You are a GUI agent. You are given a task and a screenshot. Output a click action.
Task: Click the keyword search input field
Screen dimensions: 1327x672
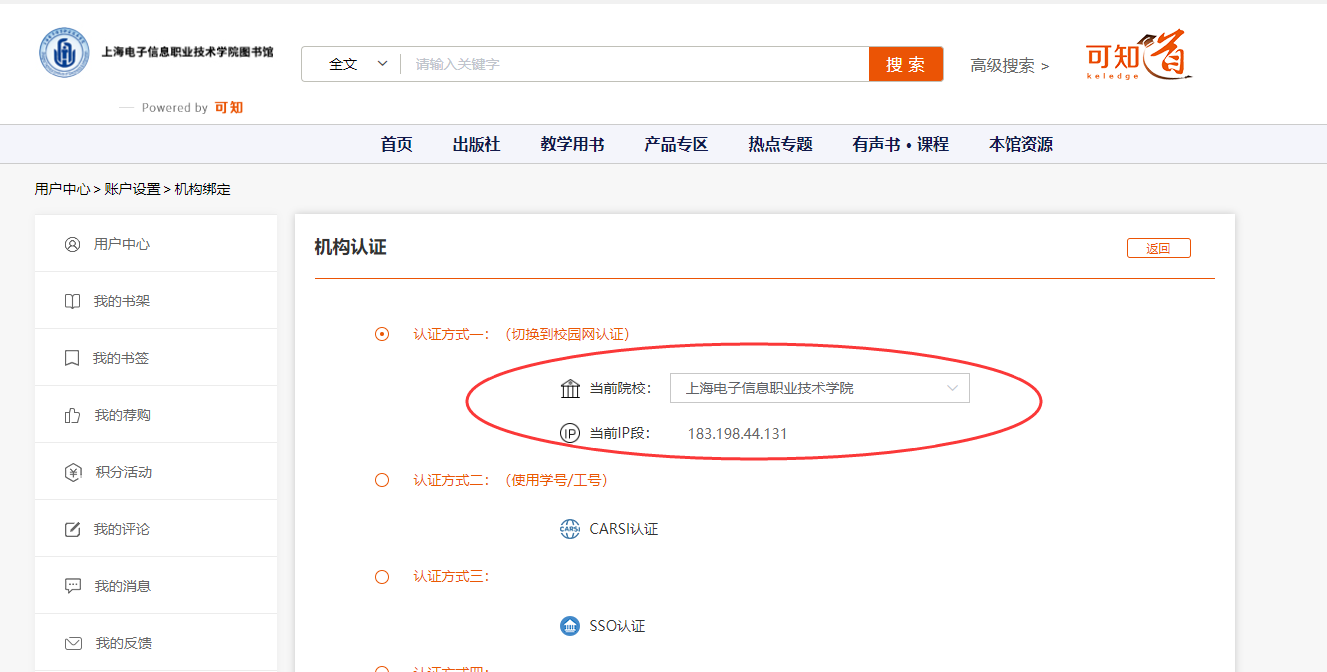(635, 64)
